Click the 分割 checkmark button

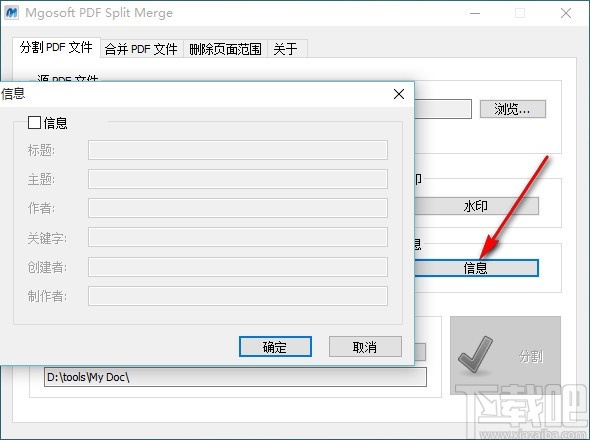(505, 355)
